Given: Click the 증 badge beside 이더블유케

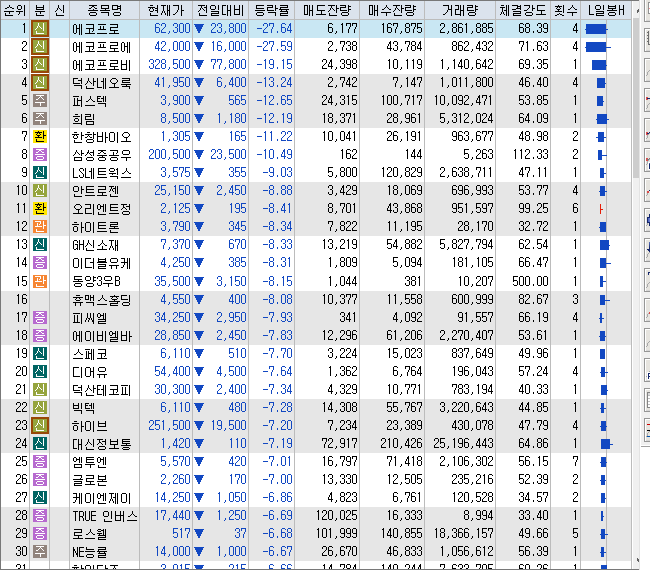Looking at the screenshot, I should 40,263.
